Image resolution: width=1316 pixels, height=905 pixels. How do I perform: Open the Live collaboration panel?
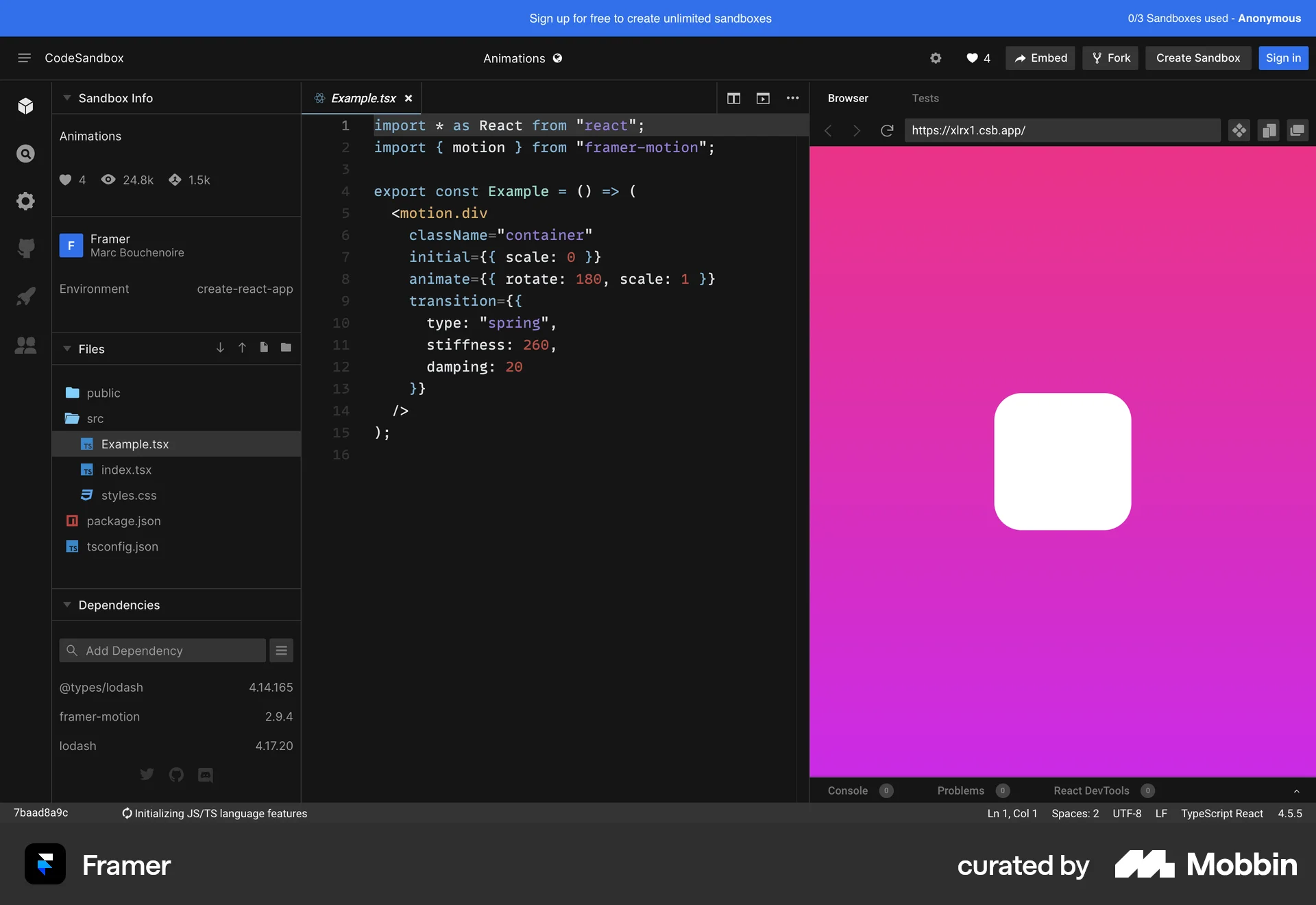coord(25,346)
